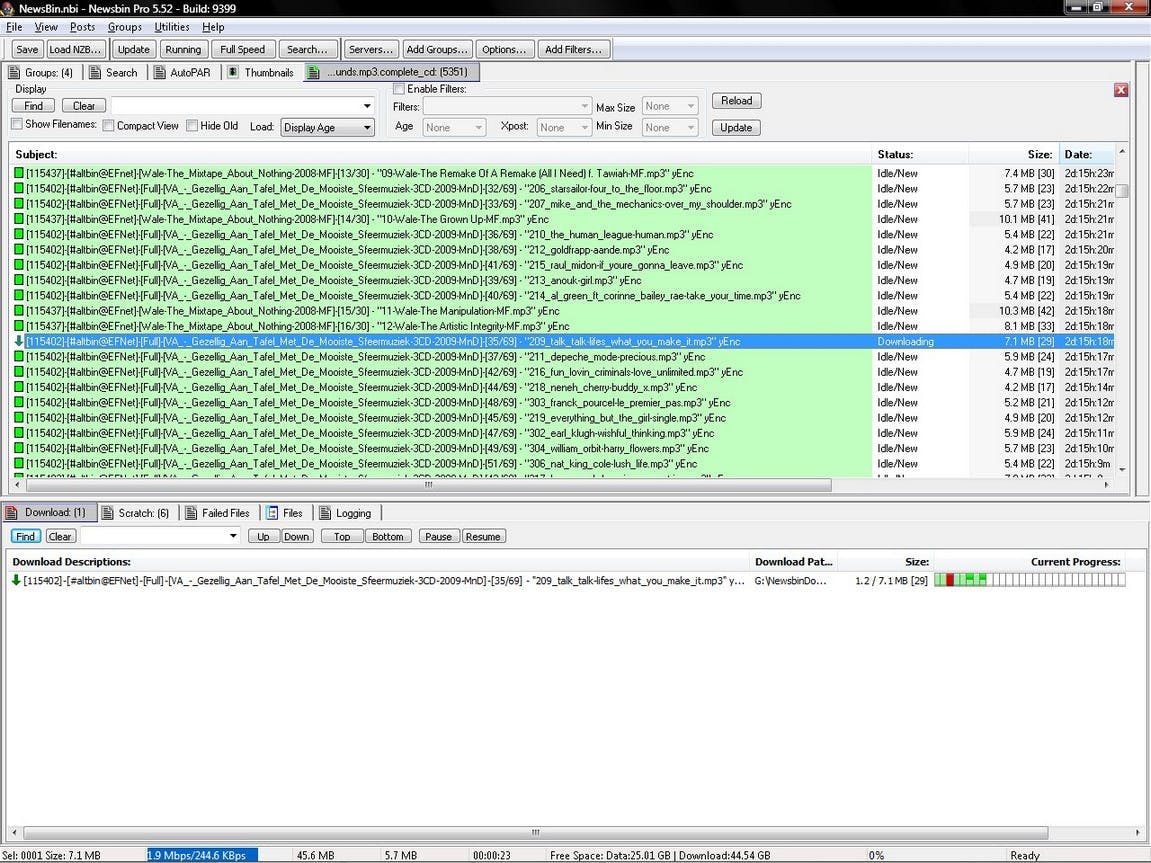This screenshot has width=1151, height=863.
Task: Sort posts by the Size column header
Action: [1014, 154]
